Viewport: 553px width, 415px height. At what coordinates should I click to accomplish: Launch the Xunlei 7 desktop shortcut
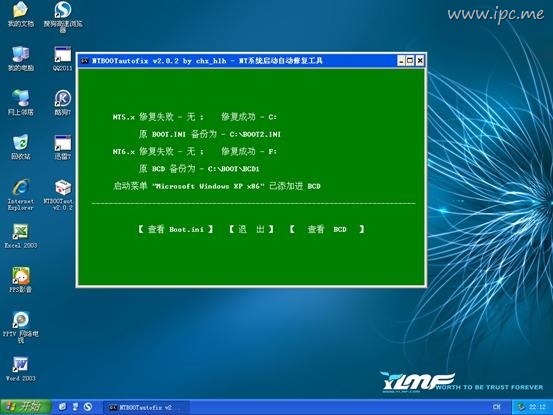click(x=62, y=146)
